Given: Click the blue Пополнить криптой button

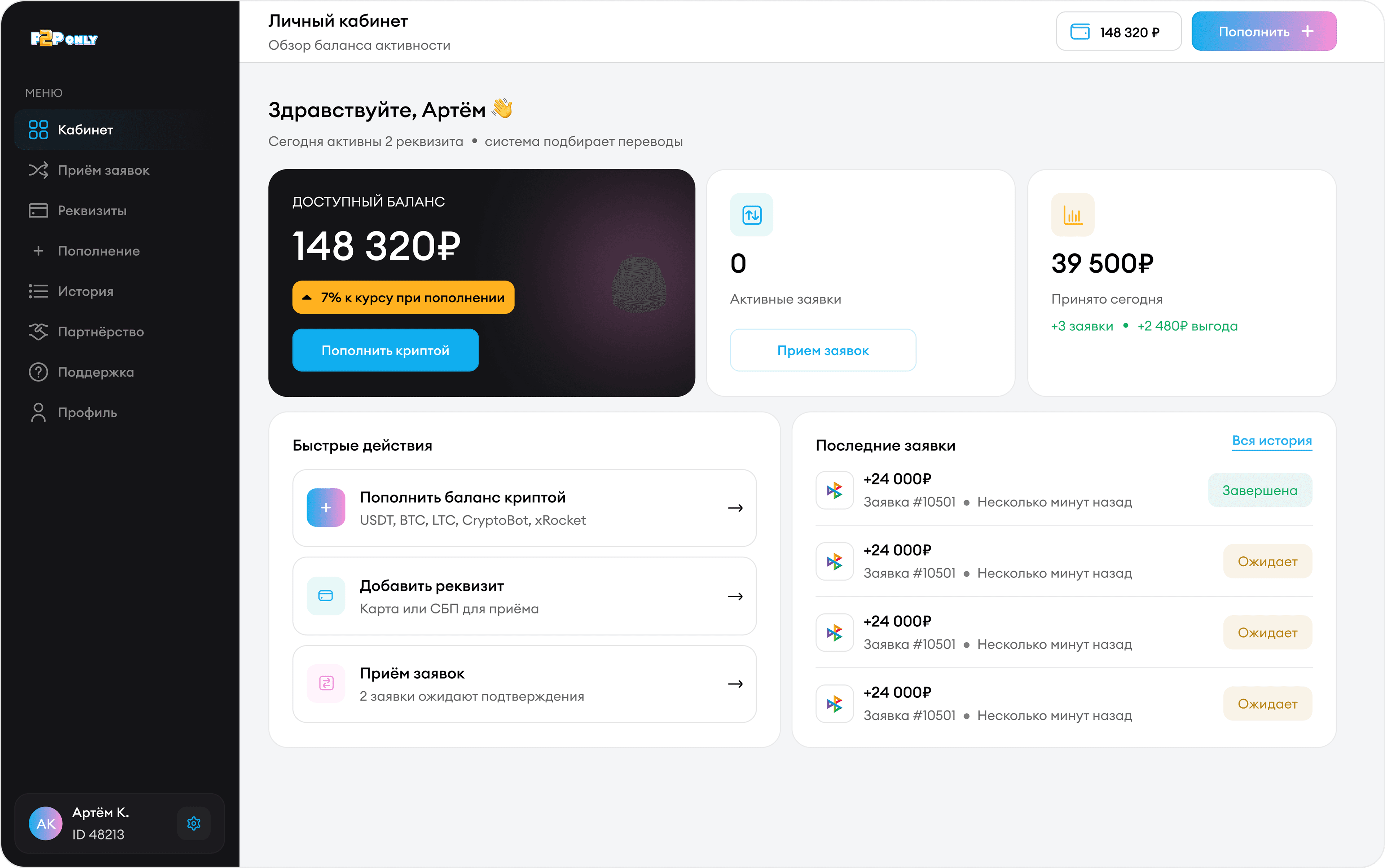Looking at the screenshot, I should [385, 350].
